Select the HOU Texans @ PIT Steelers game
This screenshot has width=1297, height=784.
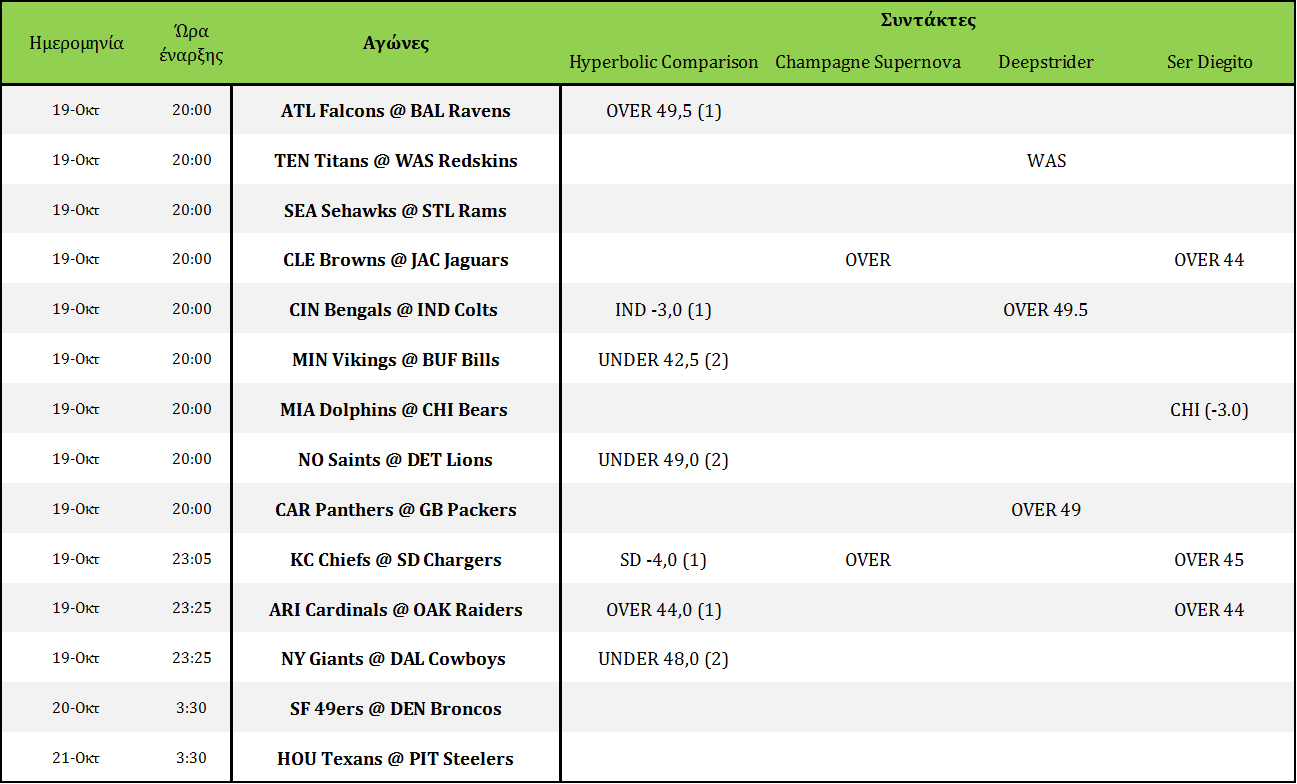396,759
